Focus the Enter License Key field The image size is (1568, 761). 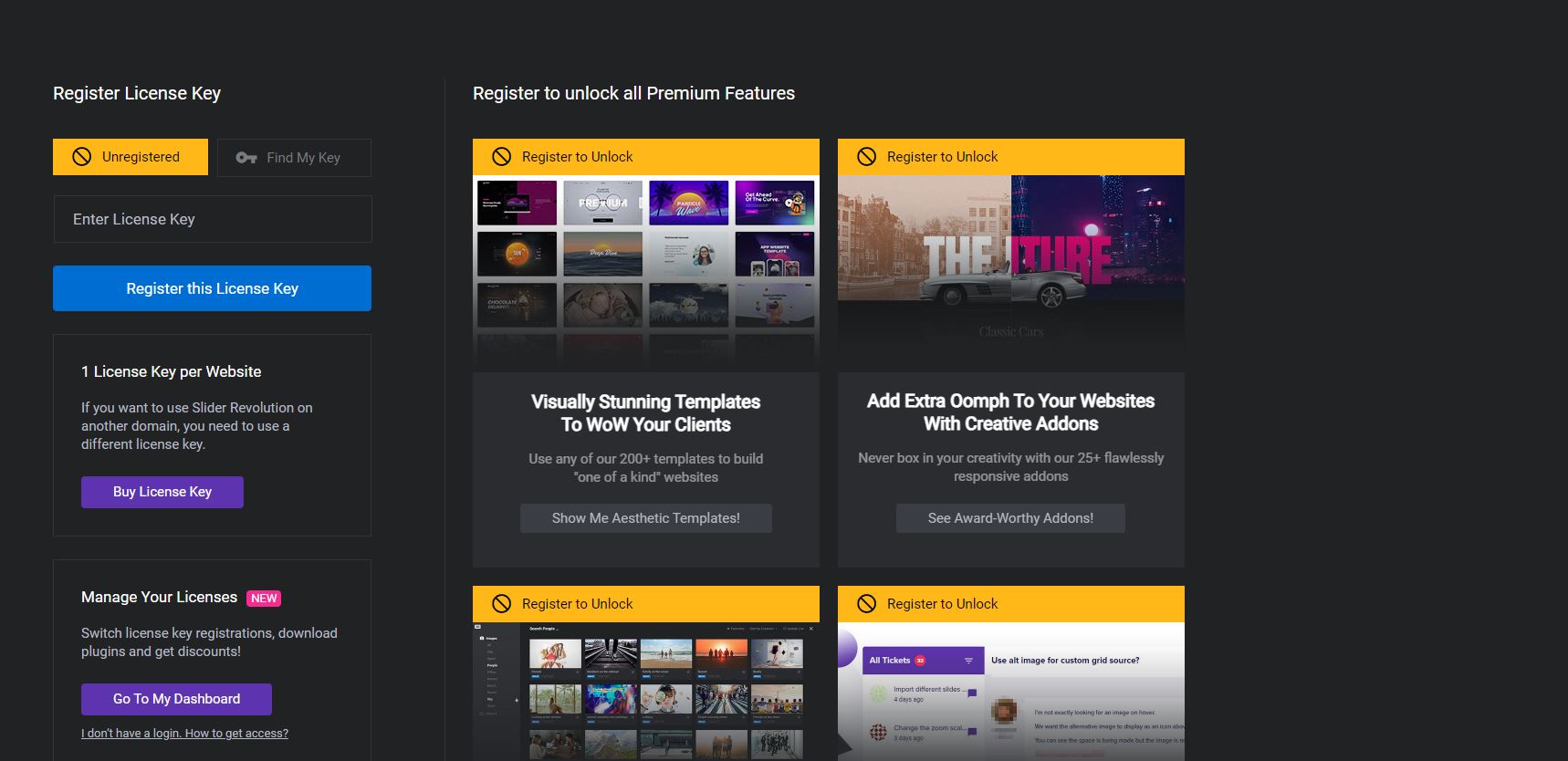[213, 219]
